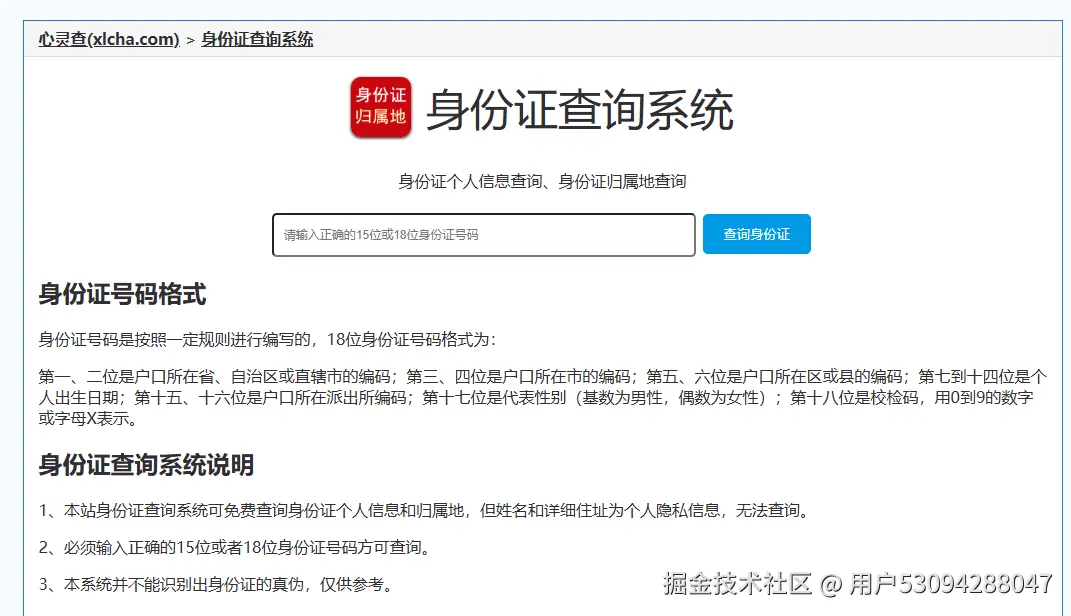Focus the ID number input field

(x=484, y=235)
